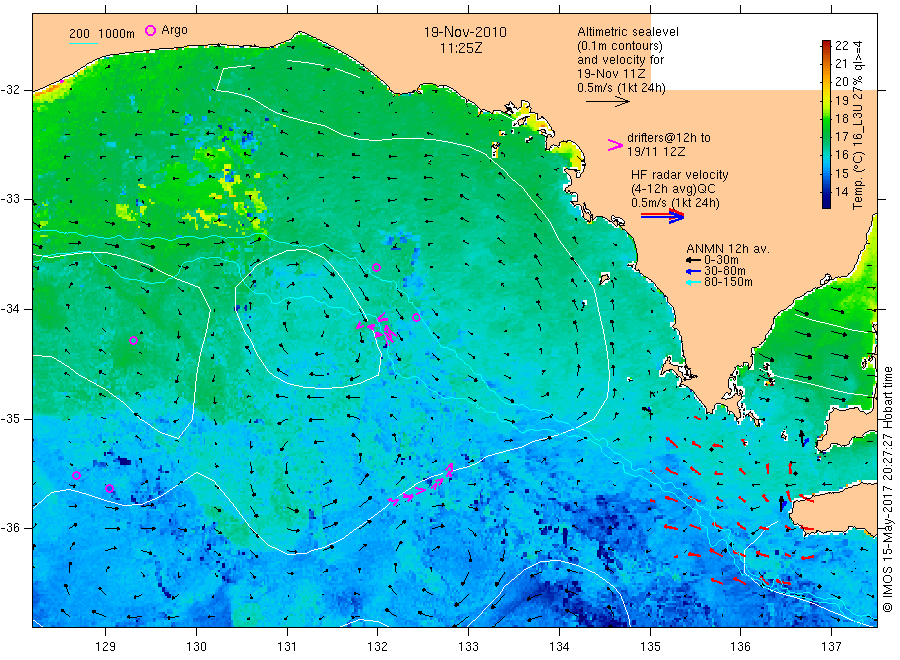The height and width of the screenshot is (660, 900).
Task: Click the magenta drifter arrowhead legend symbol
Action: click(615, 145)
